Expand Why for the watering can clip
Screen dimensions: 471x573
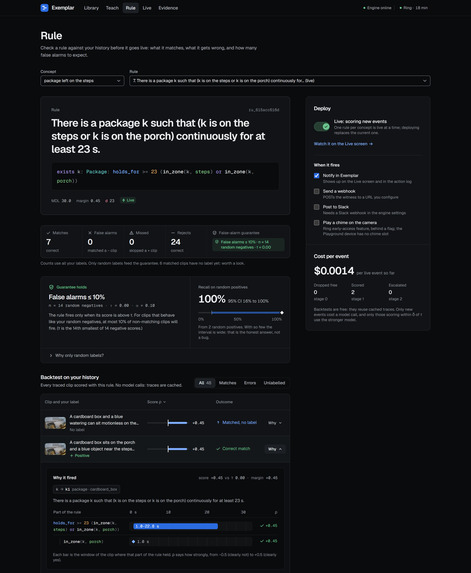275,423
